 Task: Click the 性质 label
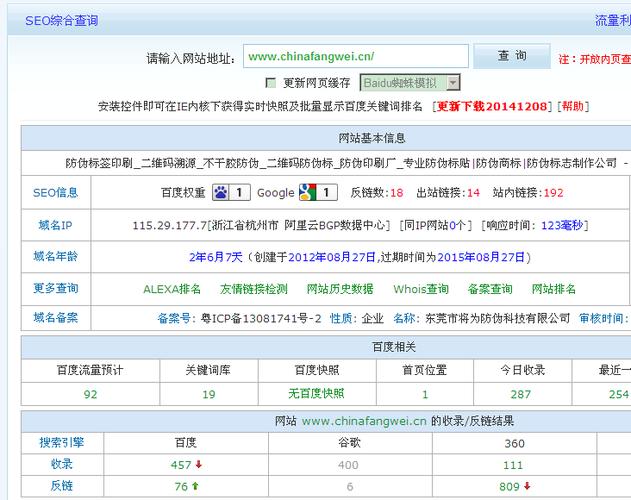click(x=341, y=318)
